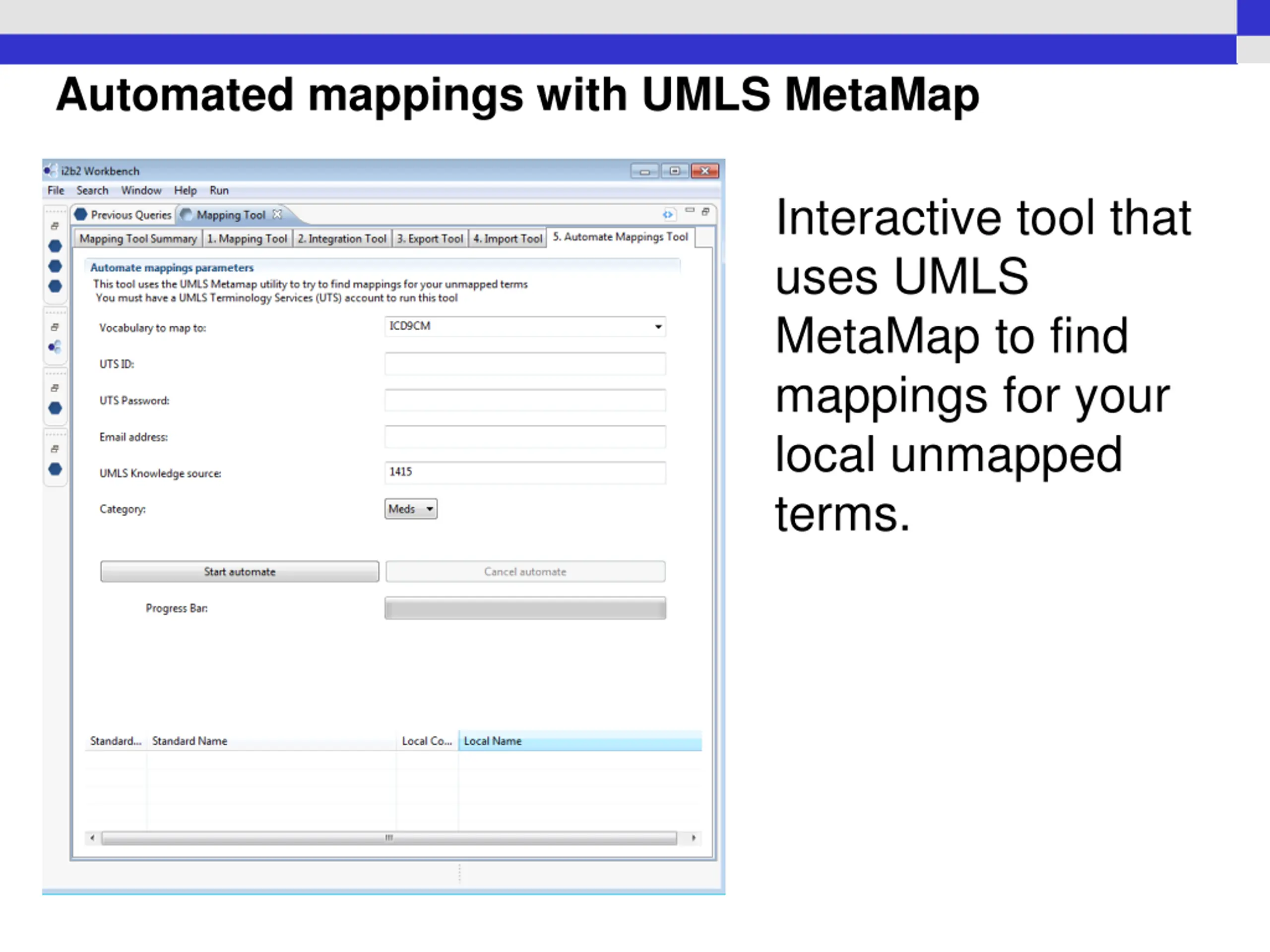Click the 'Progress Bar:' label
The image size is (1270, 952).
tap(177, 608)
